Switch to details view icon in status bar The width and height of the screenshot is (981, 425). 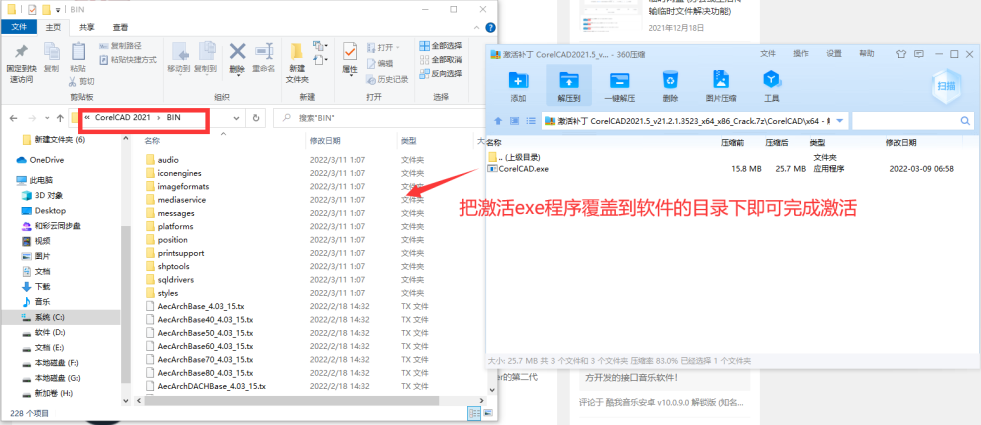point(474,413)
